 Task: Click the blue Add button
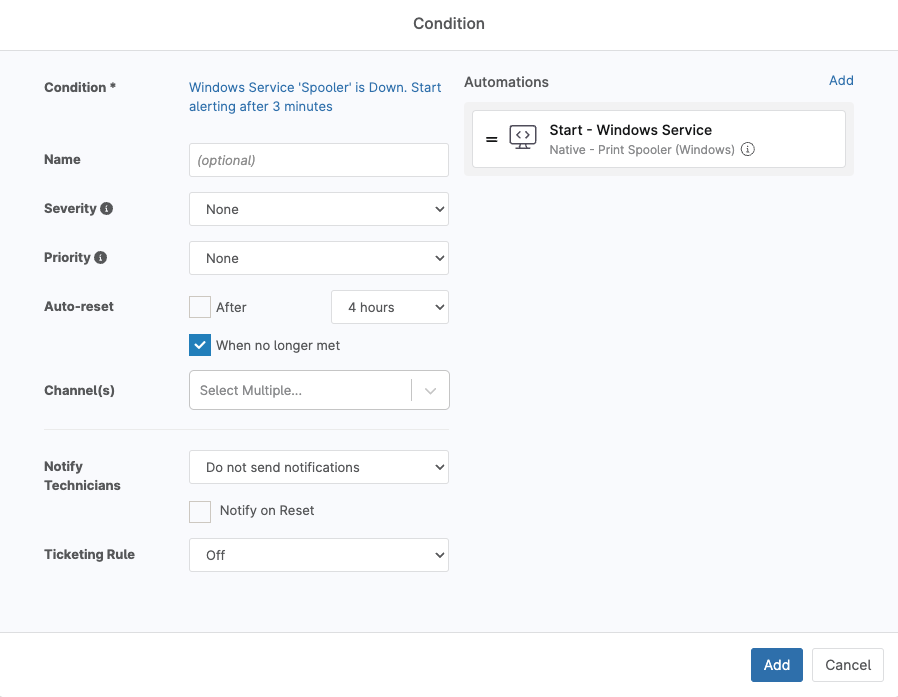776,665
